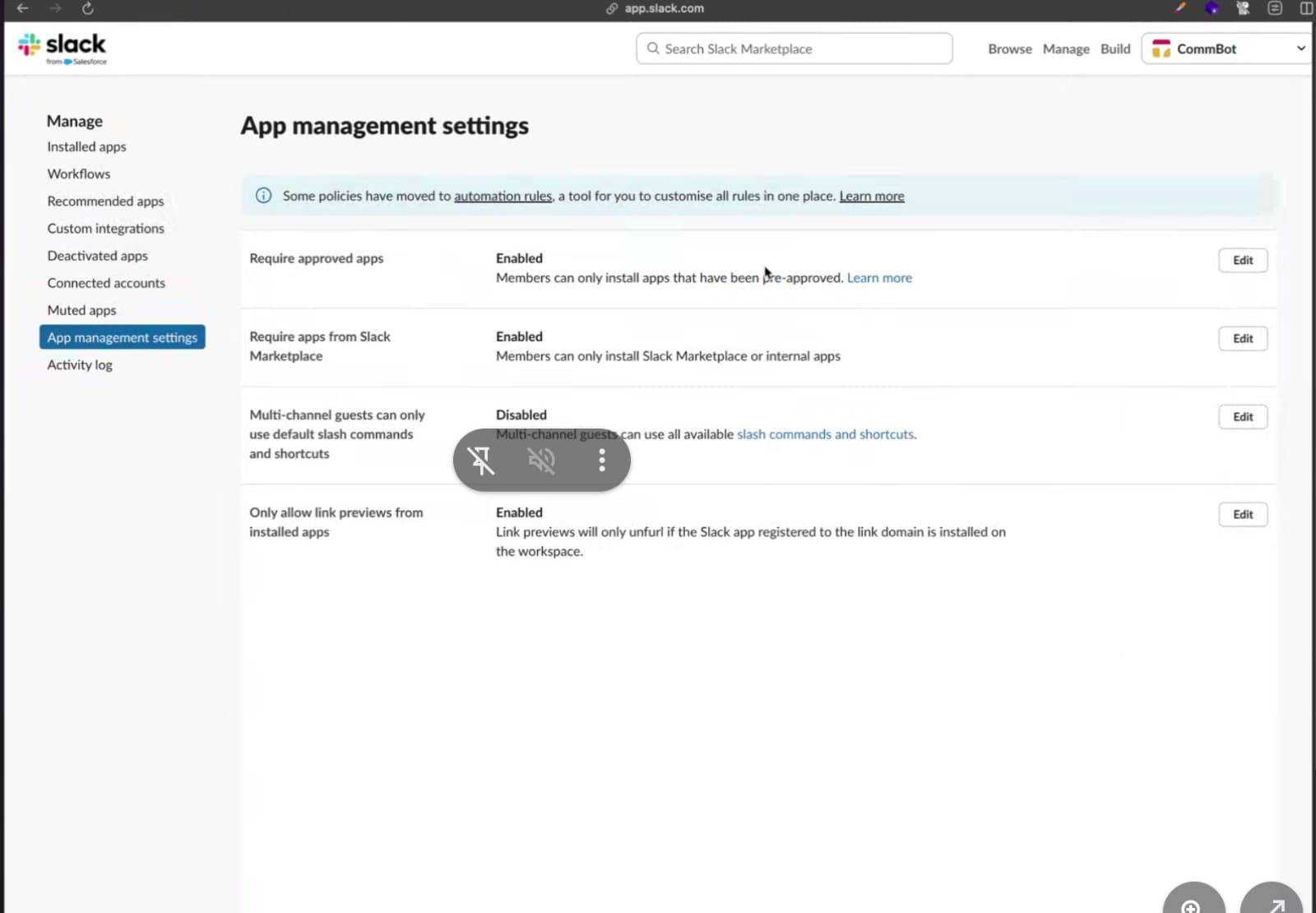Toggle the crossed-out pin icon on the overlay

481,461
